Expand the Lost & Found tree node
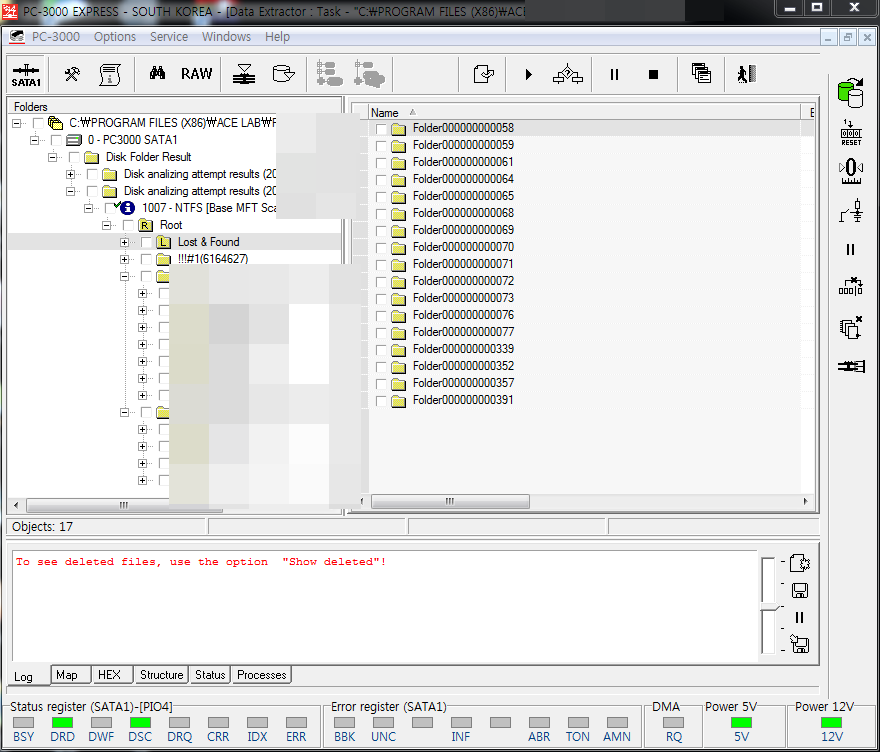This screenshot has height=752, width=880. click(x=125, y=242)
